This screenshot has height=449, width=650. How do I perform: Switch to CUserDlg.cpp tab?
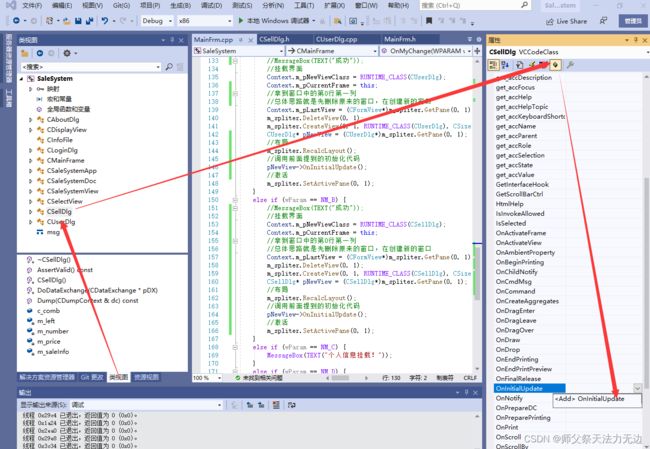[x=337, y=39]
